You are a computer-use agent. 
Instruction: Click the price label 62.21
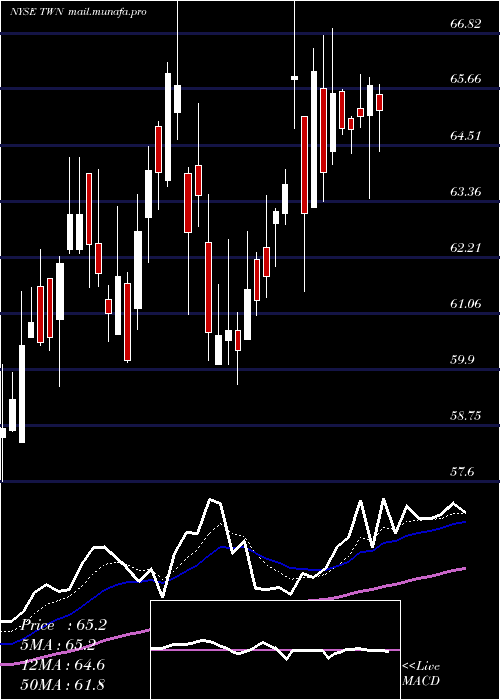(x=466, y=247)
